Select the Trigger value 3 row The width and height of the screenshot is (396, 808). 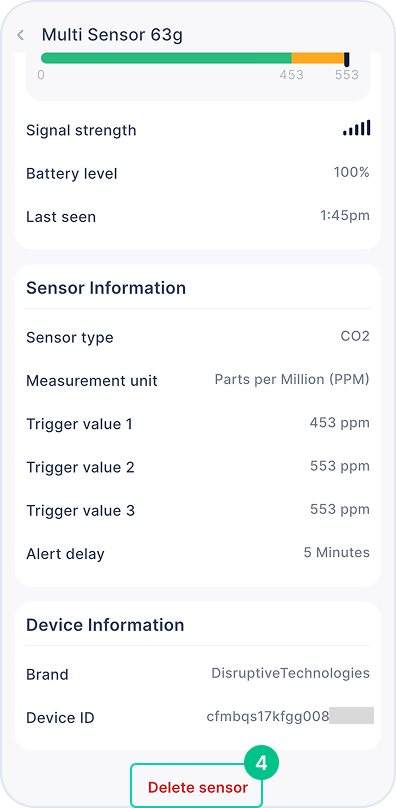(x=198, y=510)
